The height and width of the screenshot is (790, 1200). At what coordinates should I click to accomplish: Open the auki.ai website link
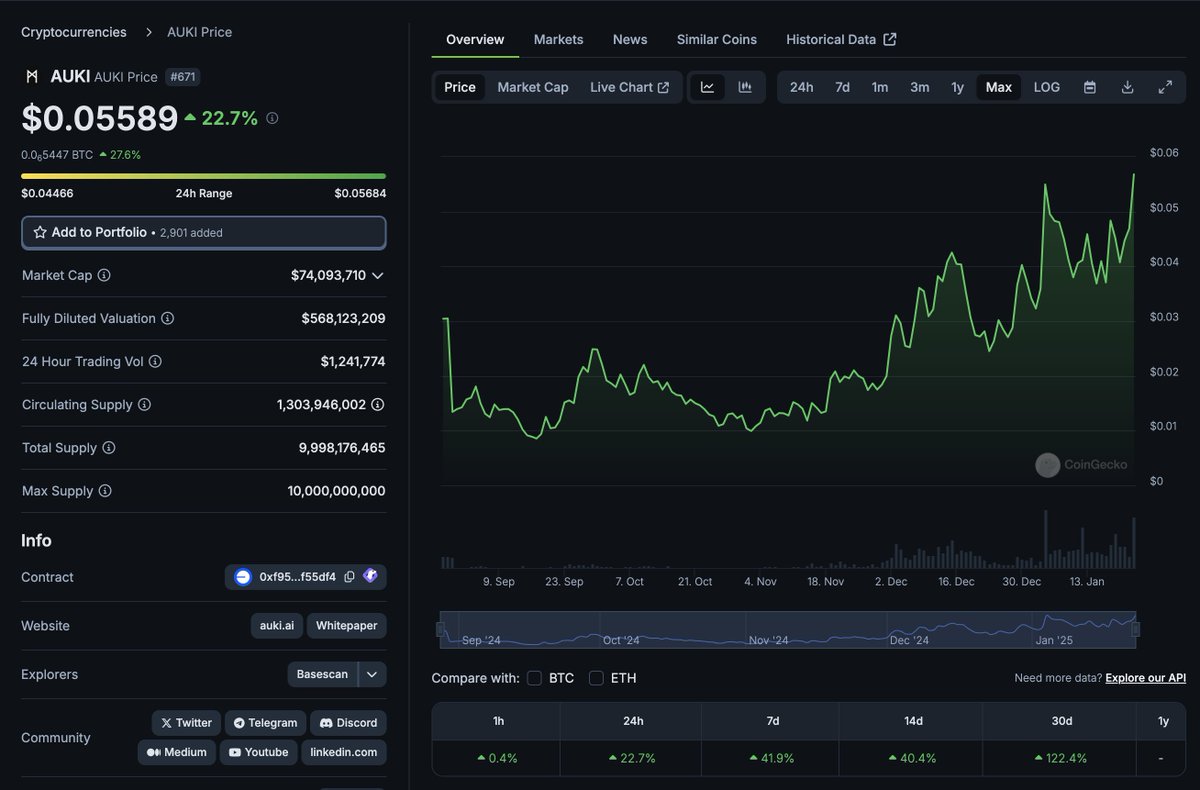tap(277, 626)
